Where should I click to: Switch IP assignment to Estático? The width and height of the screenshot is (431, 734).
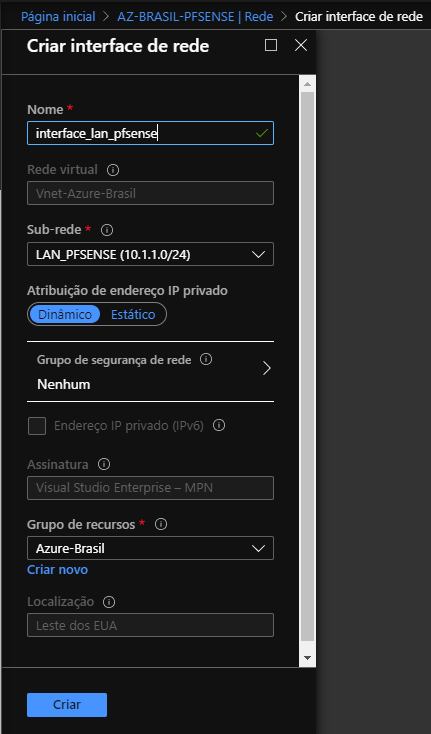coord(133,314)
